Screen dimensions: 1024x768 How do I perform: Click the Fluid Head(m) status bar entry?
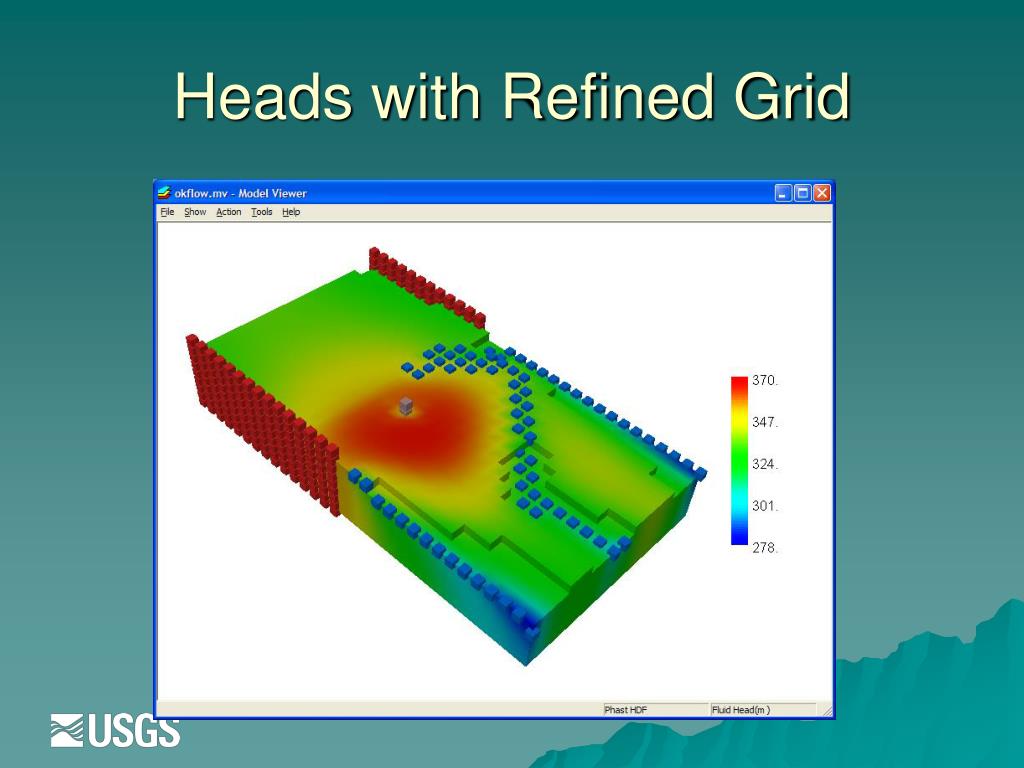[x=763, y=709]
